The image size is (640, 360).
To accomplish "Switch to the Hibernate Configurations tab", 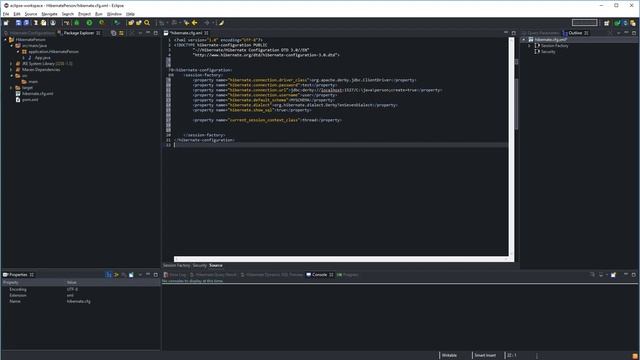I will pos(29,33).
